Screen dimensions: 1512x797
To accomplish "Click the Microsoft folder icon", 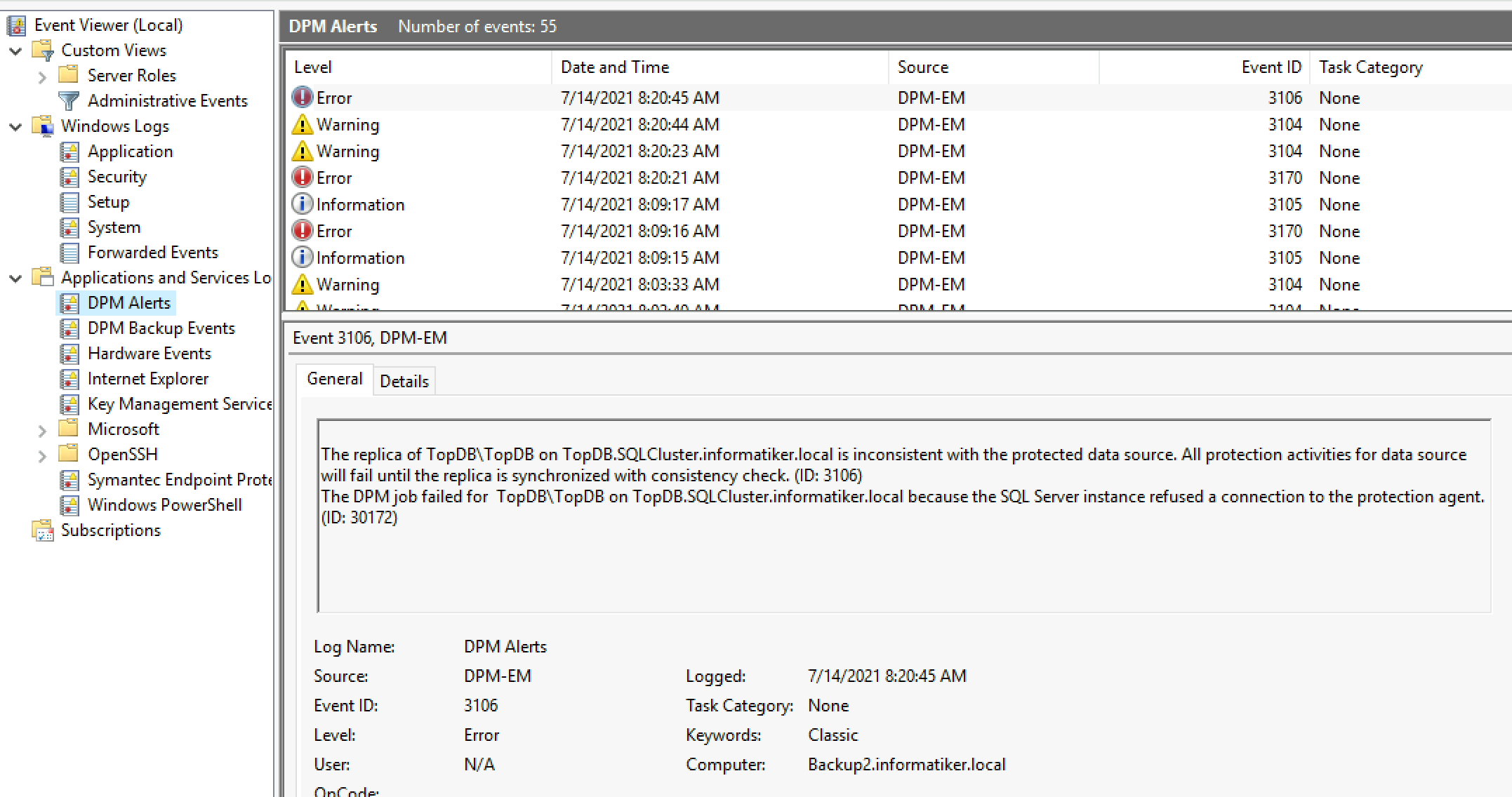I will click(68, 429).
